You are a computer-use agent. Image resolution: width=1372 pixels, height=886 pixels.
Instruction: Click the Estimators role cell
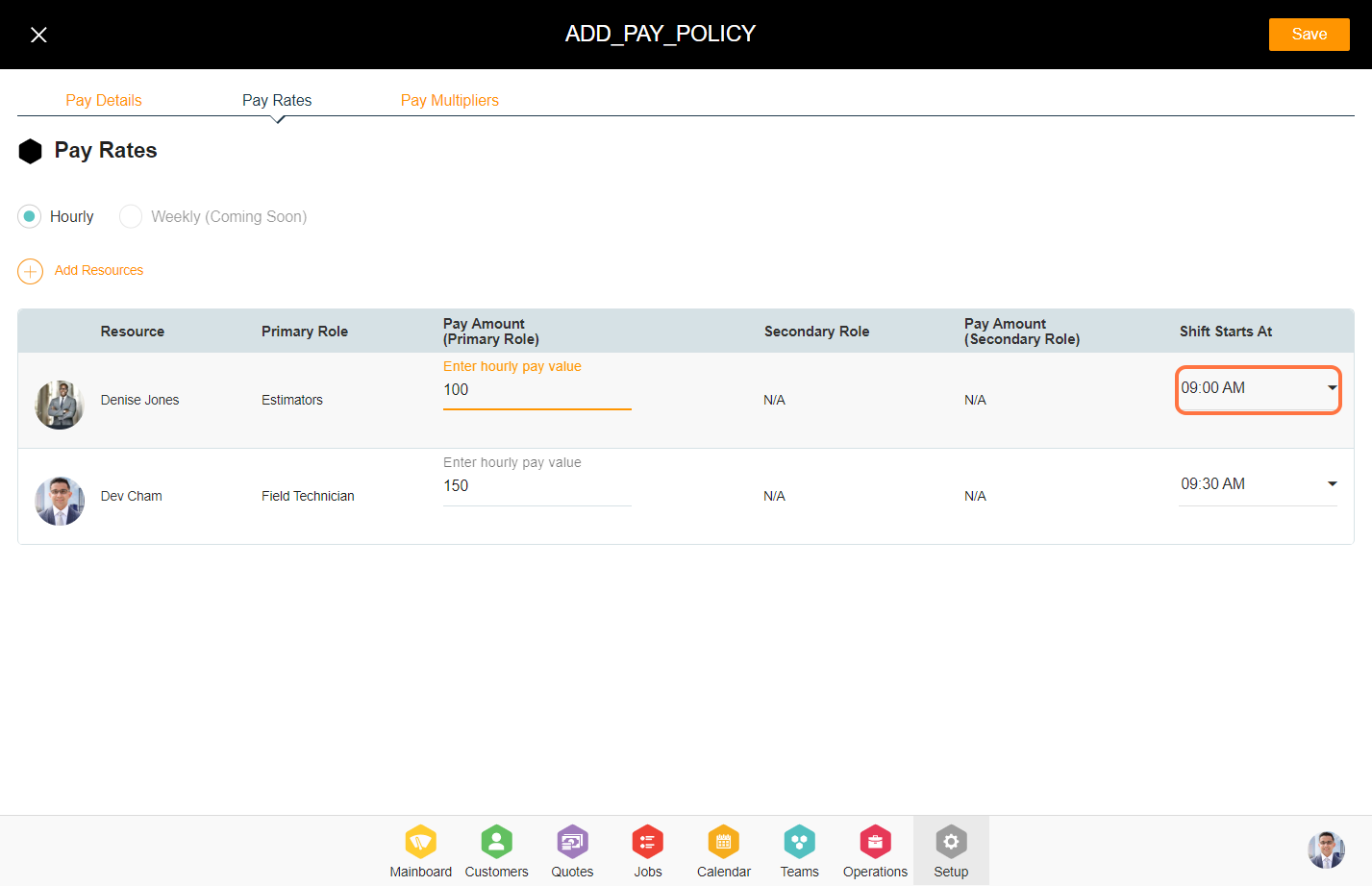[x=292, y=400]
